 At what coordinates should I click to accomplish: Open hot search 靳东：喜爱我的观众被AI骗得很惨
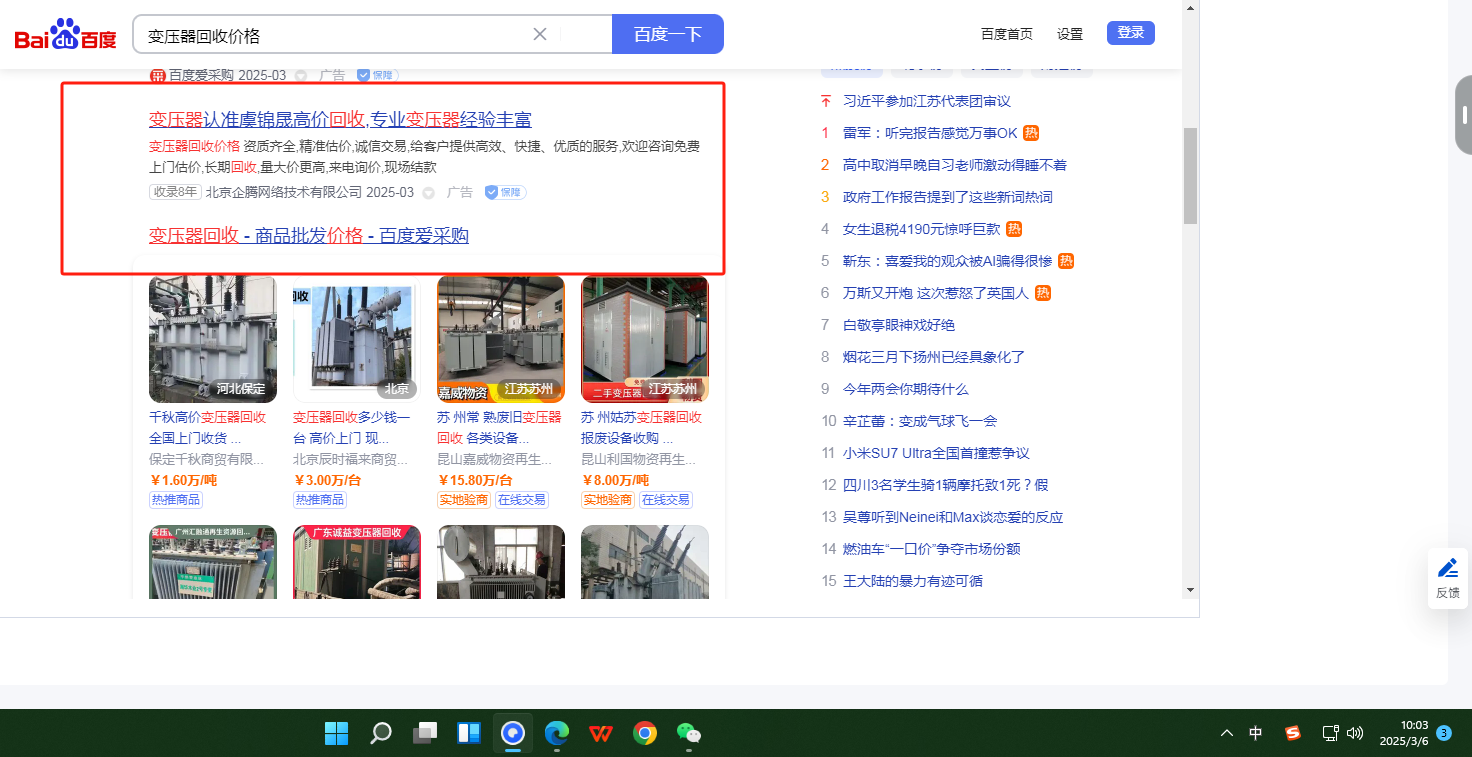(x=948, y=261)
